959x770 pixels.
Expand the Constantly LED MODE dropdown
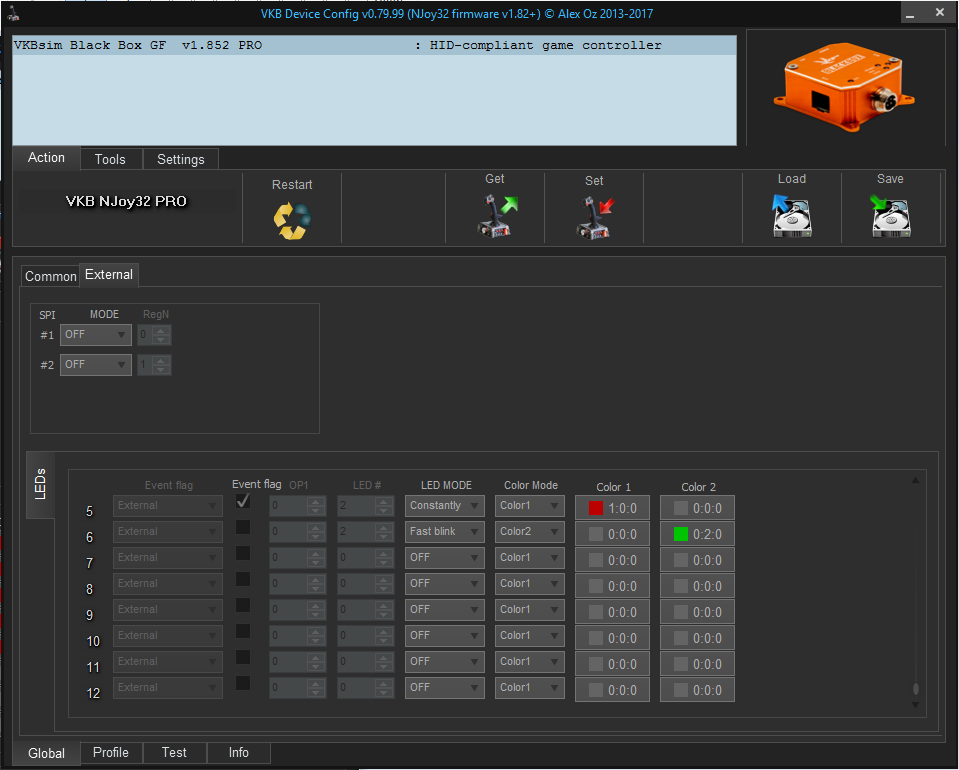444,506
